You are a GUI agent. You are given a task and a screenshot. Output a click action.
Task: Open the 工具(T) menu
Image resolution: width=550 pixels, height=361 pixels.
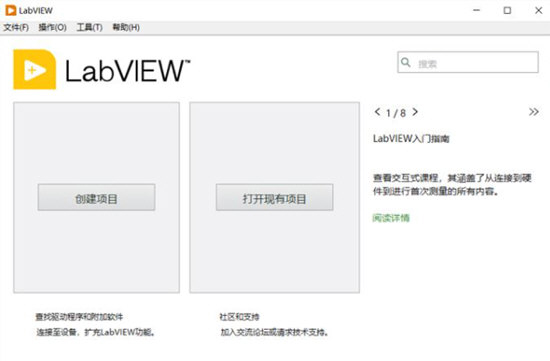click(89, 27)
